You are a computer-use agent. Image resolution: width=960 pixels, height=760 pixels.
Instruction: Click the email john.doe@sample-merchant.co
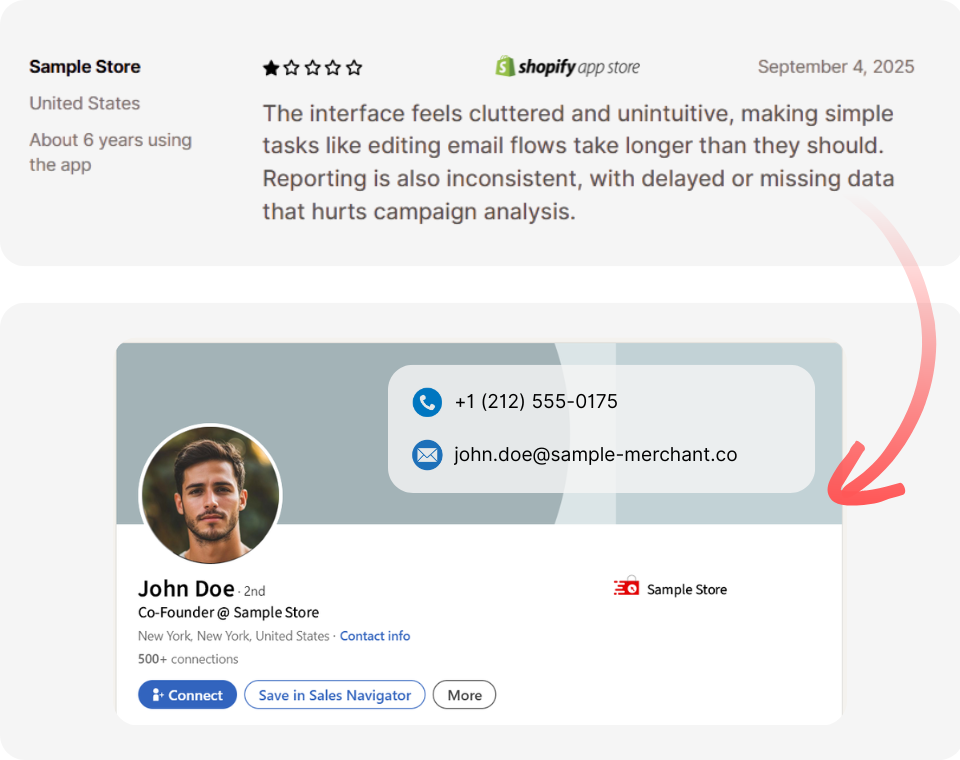[x=596, y=454]
